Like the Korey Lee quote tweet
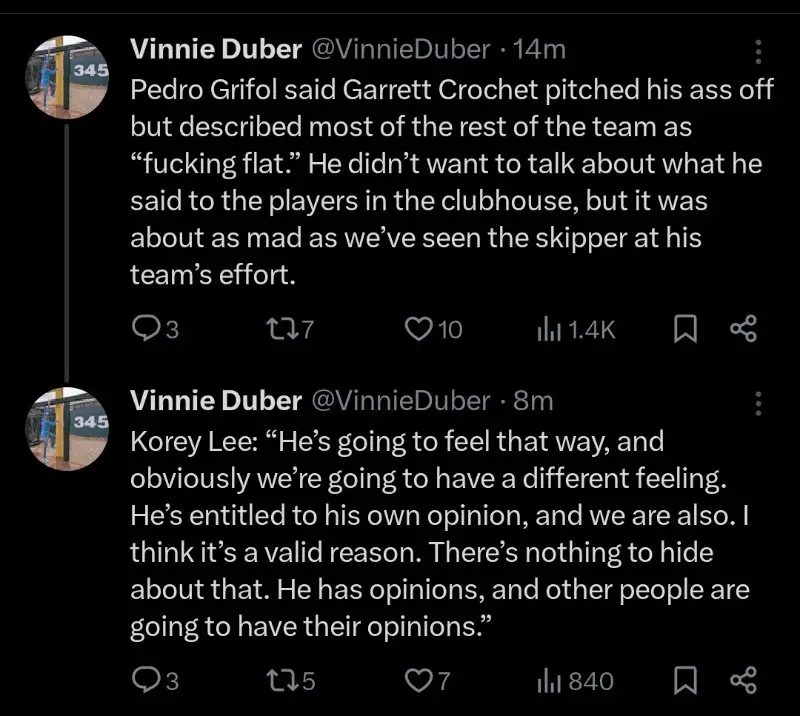The height and width of the screenshot is (716, 800). point(418,682)
